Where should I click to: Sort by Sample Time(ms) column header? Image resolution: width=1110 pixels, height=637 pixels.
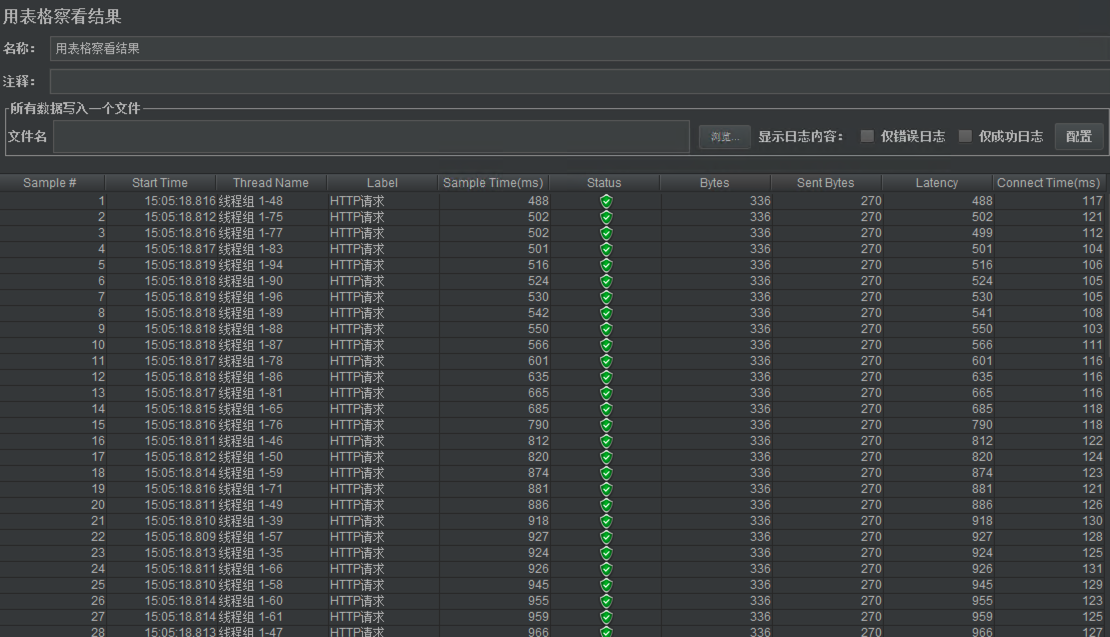point(493,183)
